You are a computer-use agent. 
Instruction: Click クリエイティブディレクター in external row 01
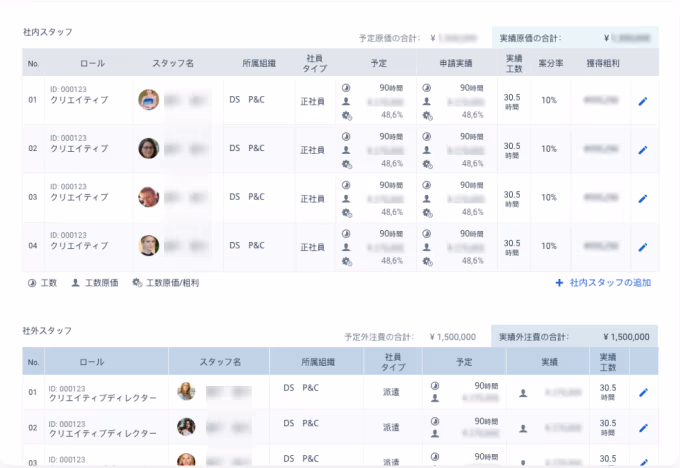[103, 398]
